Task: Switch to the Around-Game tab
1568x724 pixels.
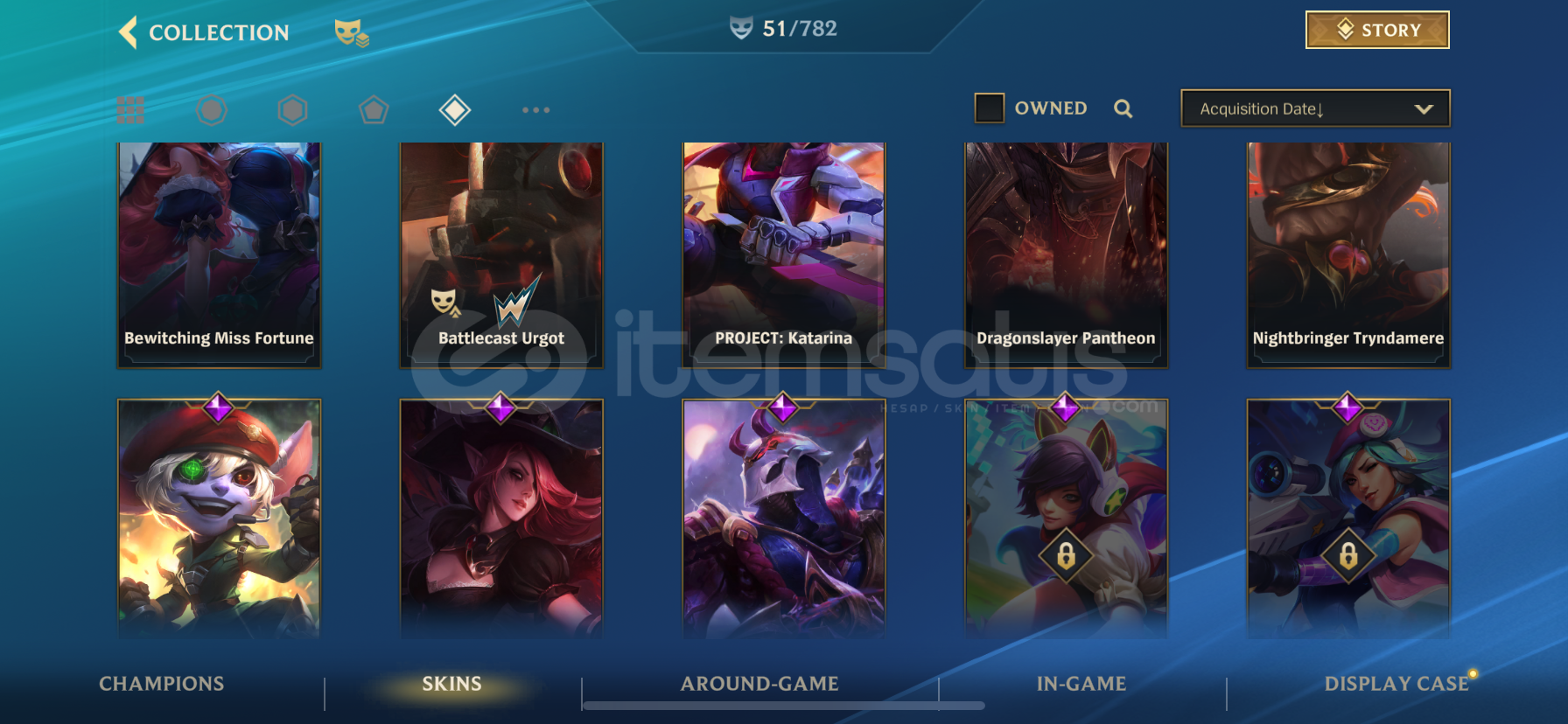Action: coord(759,684)
